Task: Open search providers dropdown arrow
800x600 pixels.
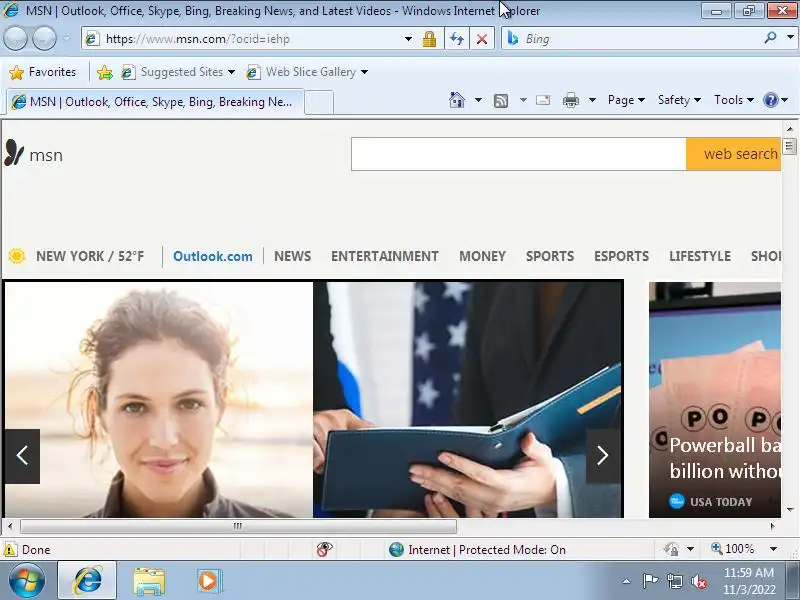Action: click(790, 38)
